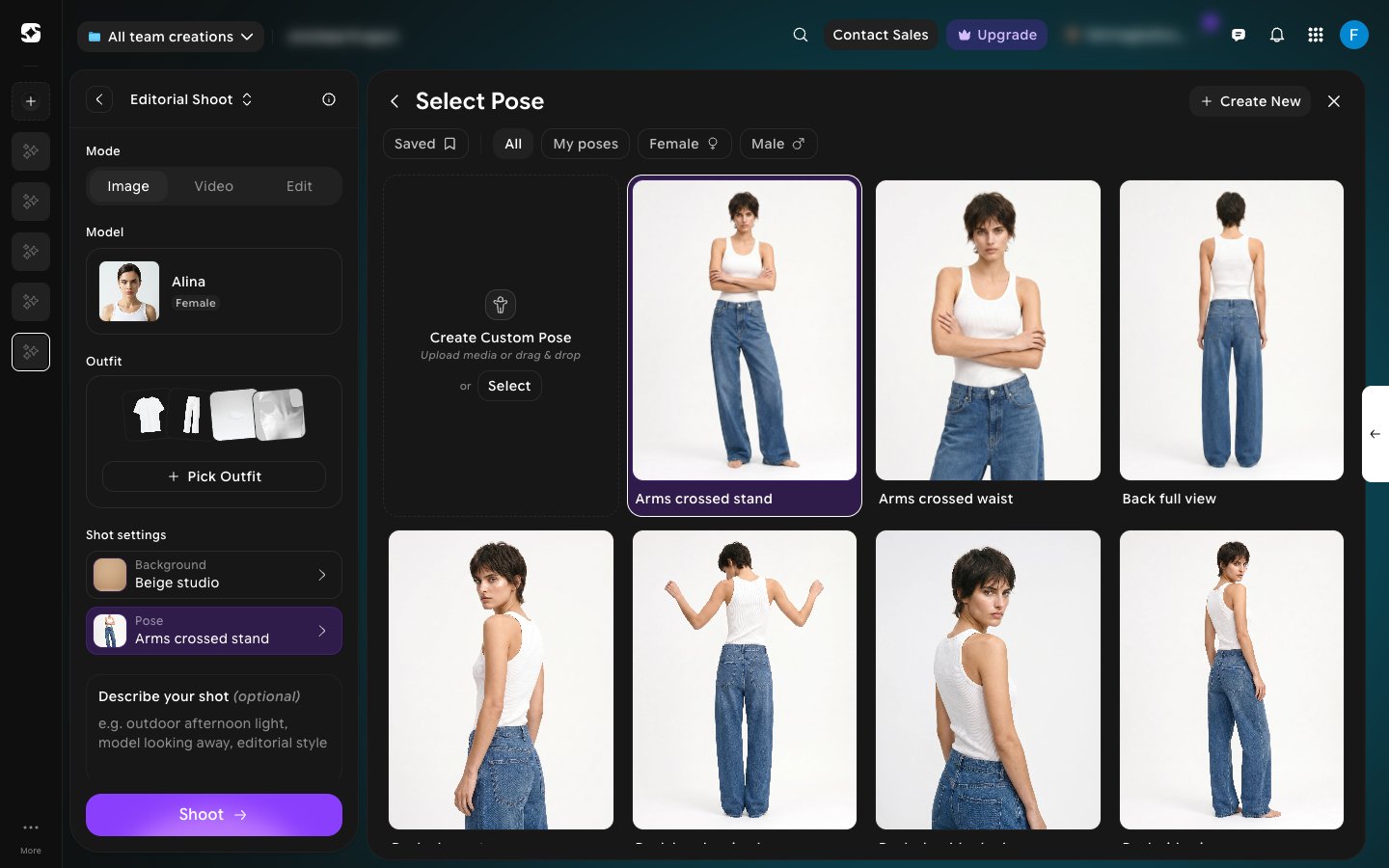
Task: Select the All poses filter
Action: (x=513, y=144)
